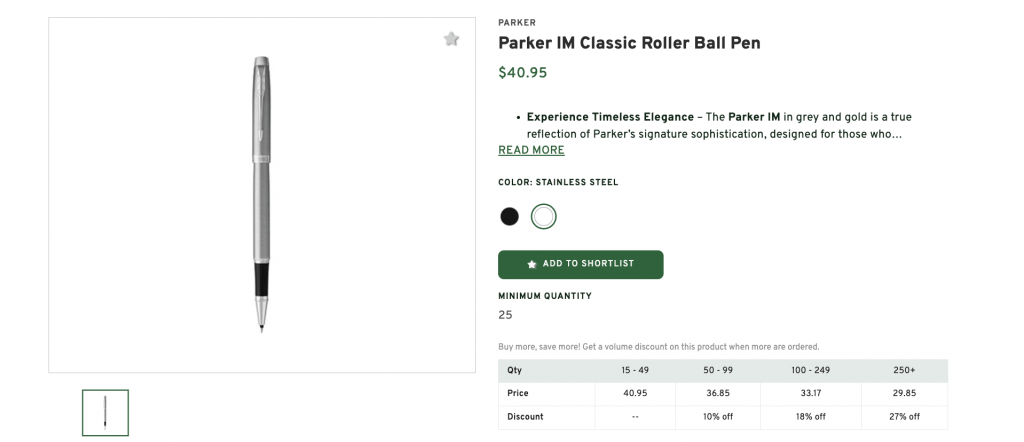Click the minimum quantity value 25

point(505,315)
